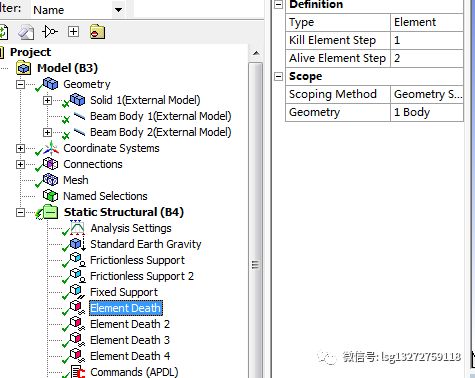The image size is (475, 378).
Task: Select Mesh tree item
Action: coord(76,180)
